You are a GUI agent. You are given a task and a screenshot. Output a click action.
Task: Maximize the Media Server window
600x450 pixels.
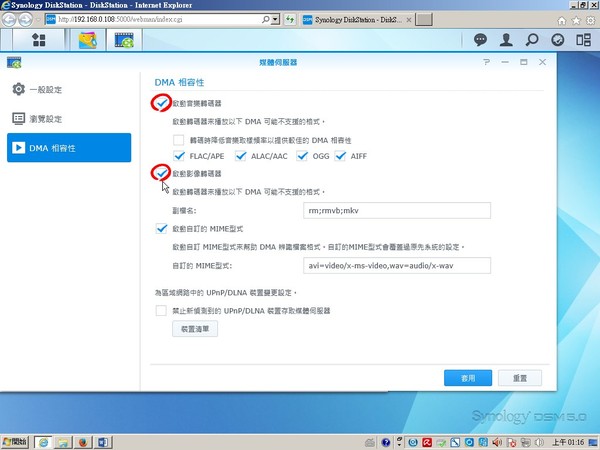[x=523, y=62]
